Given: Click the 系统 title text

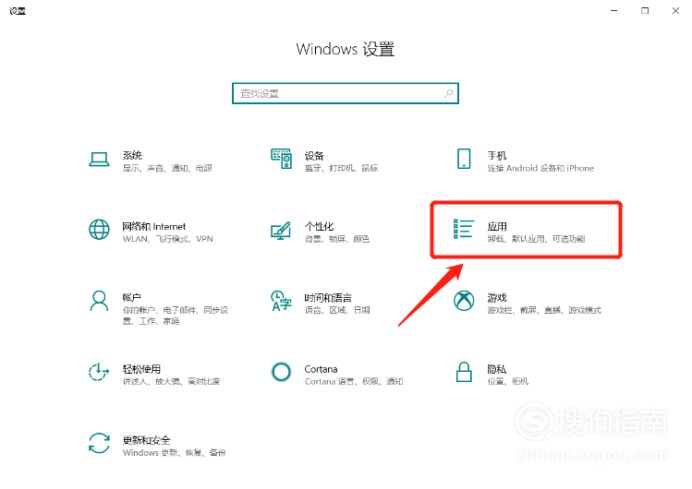Looking at the screenshot, I should pyautogui.click(x=132, y=155).
